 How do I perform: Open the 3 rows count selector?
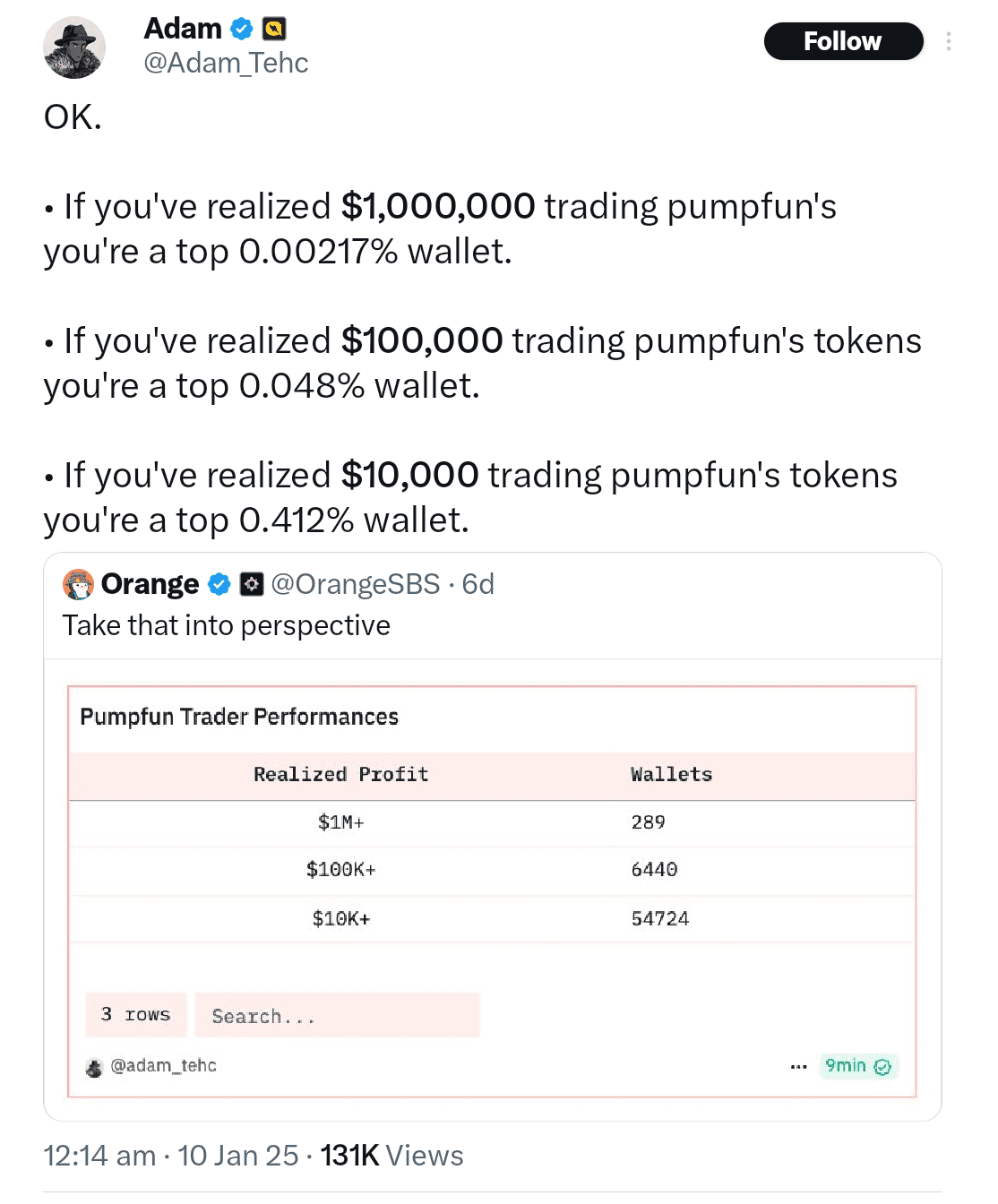click(x=135, y=1014)
